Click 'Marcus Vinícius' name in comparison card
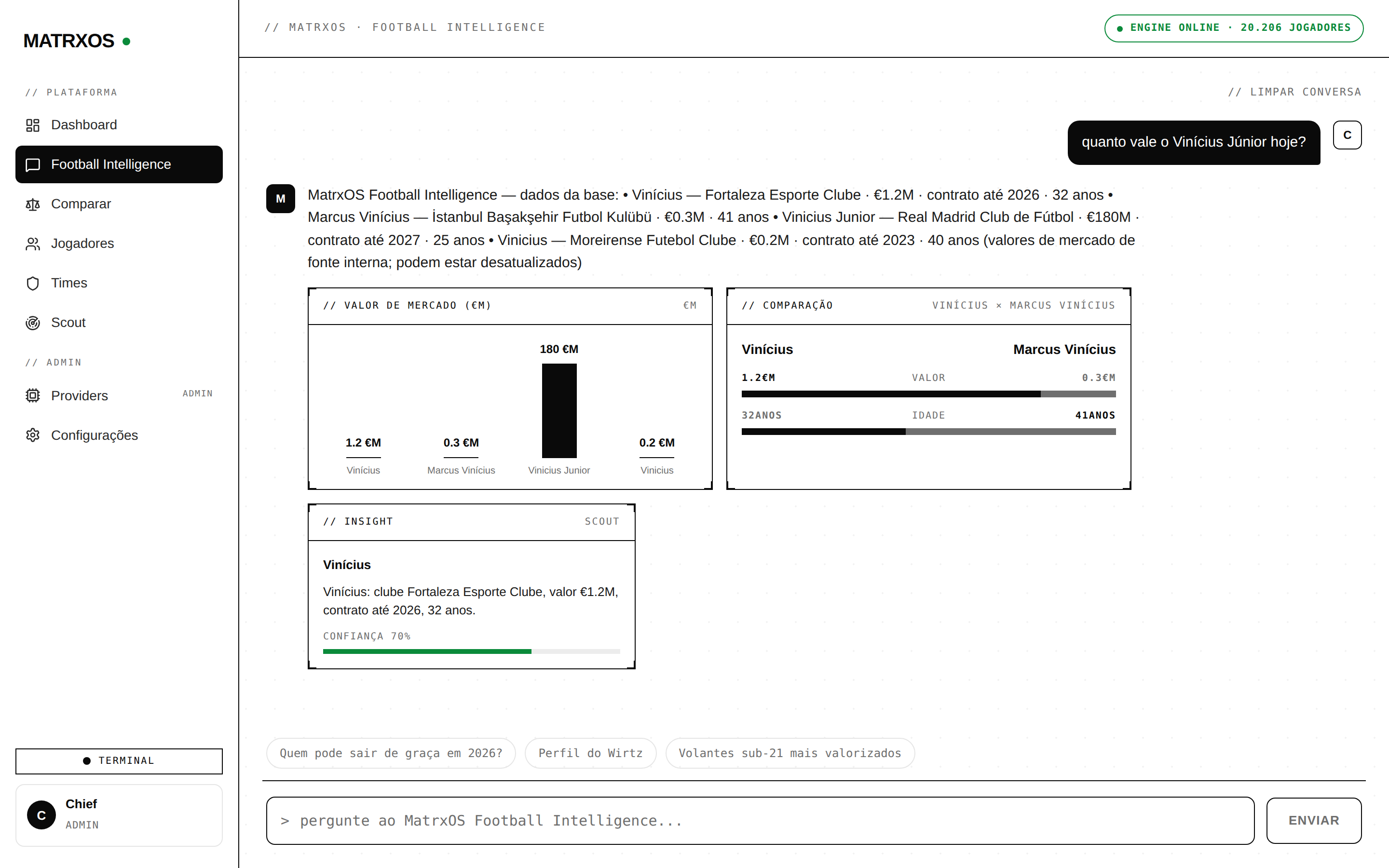 pos(1064,350)
